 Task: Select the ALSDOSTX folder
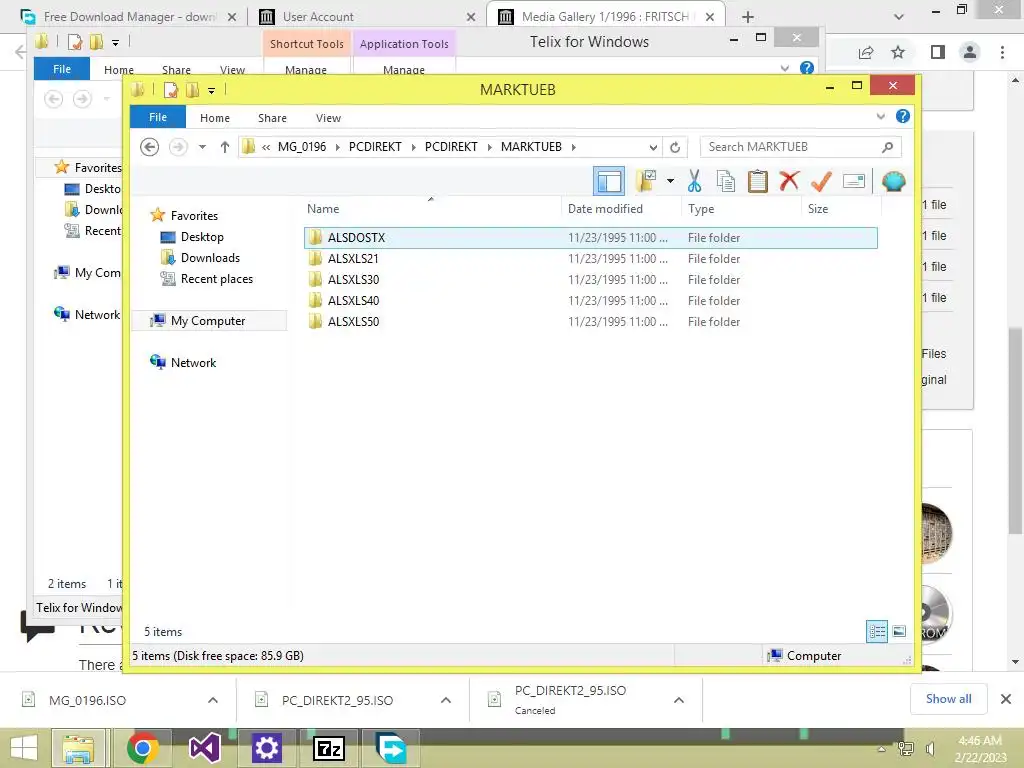(x=590, y=238)
